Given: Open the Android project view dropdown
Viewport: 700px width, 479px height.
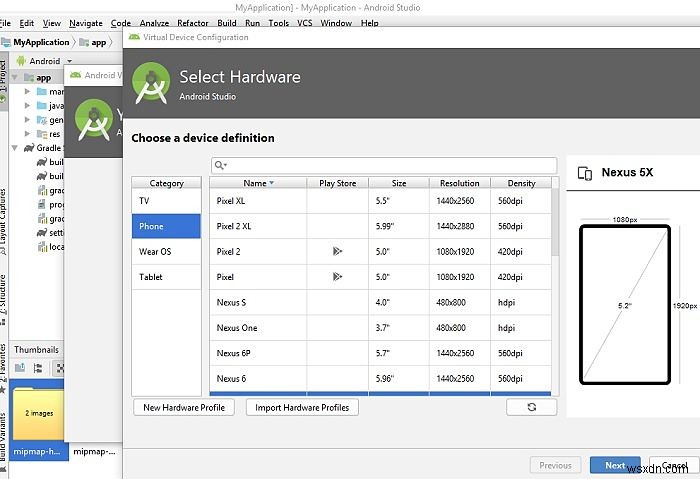Looking at the screenshot, I should tap(44, 61).
